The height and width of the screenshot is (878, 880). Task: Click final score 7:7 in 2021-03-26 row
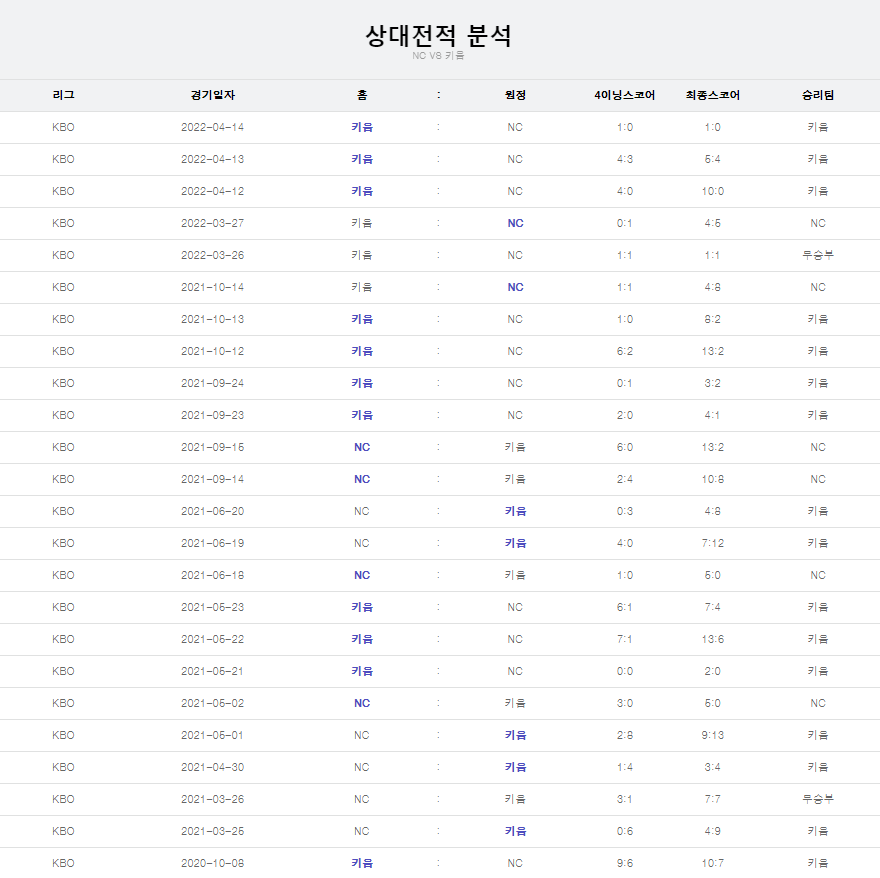tap(713, 799)
